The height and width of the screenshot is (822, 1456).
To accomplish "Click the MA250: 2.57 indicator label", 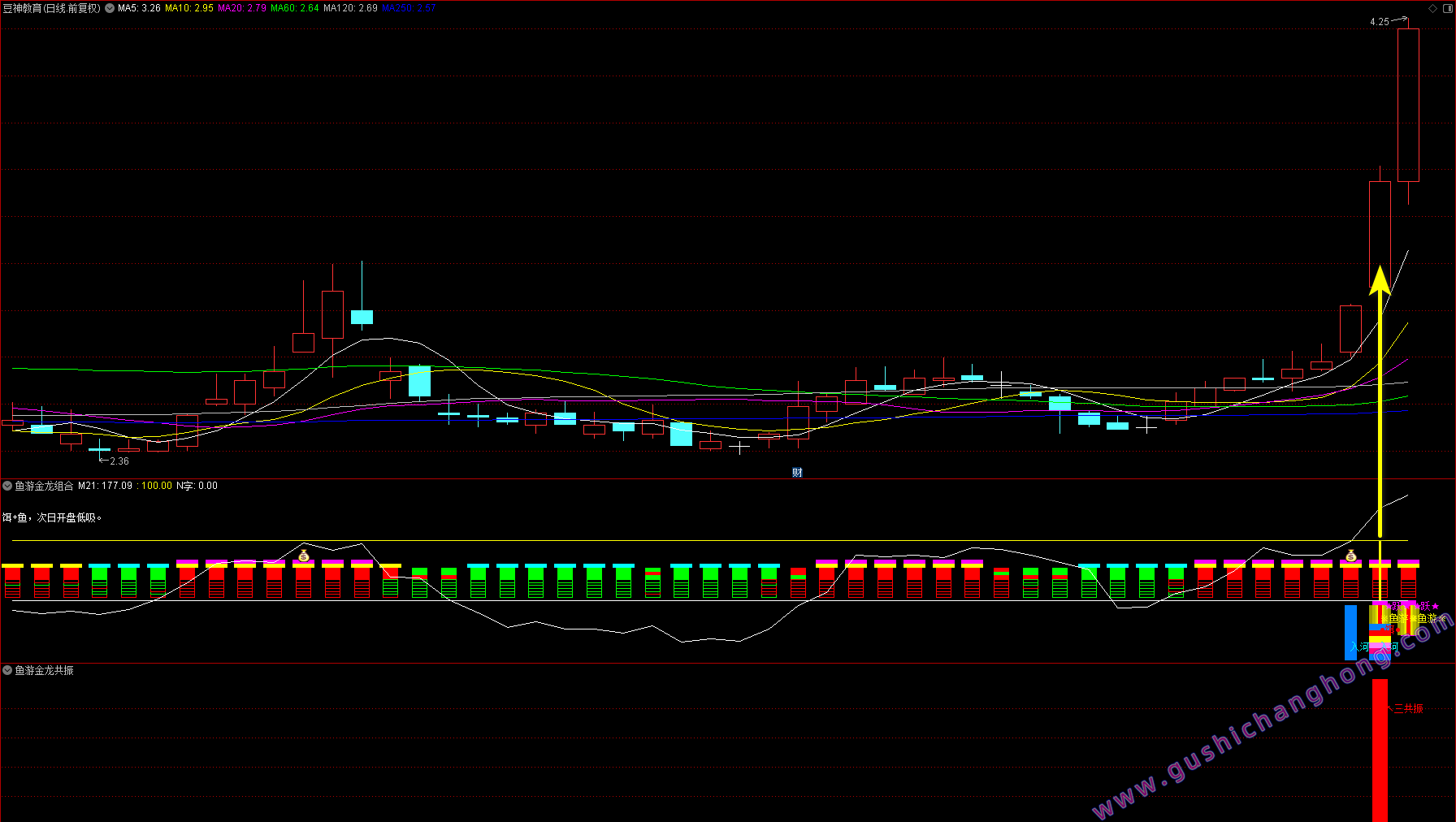I will (409, 8).
